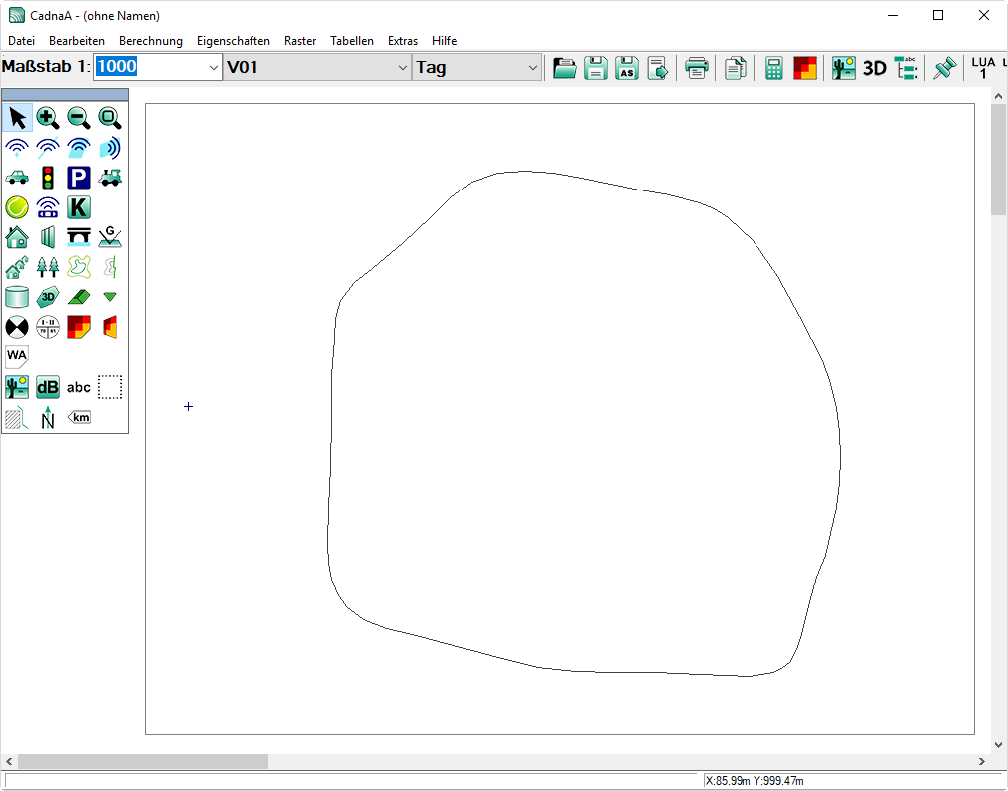1008x791 pixels.
Task: Choose the area source tool
Action: point(79,149)
